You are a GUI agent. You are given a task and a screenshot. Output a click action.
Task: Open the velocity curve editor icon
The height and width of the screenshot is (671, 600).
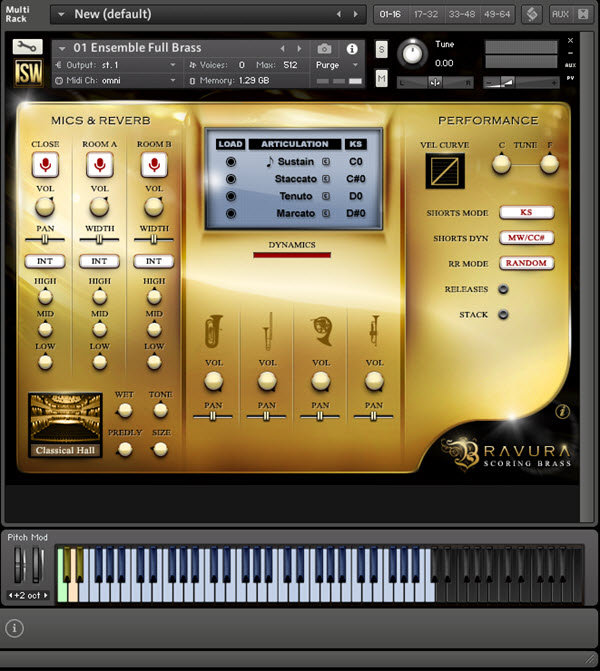tap(445, 171)
